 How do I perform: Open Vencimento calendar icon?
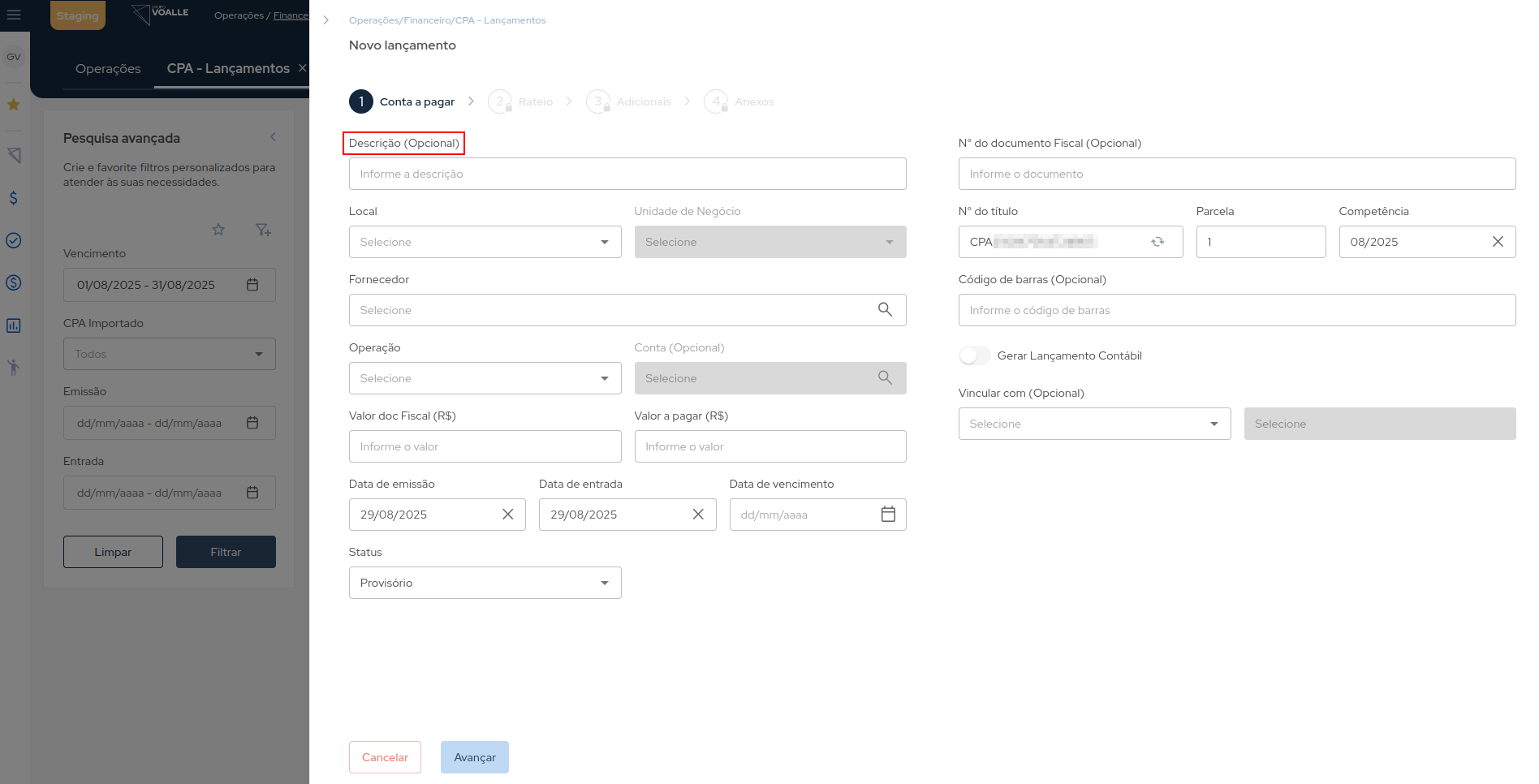coord(252,285)
